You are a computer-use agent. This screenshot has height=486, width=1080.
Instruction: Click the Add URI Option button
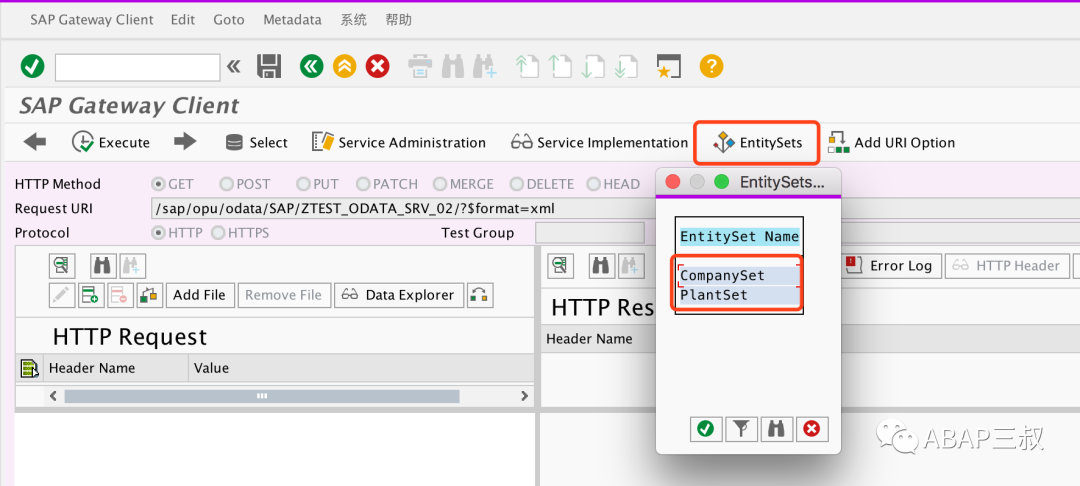[891, 142]
